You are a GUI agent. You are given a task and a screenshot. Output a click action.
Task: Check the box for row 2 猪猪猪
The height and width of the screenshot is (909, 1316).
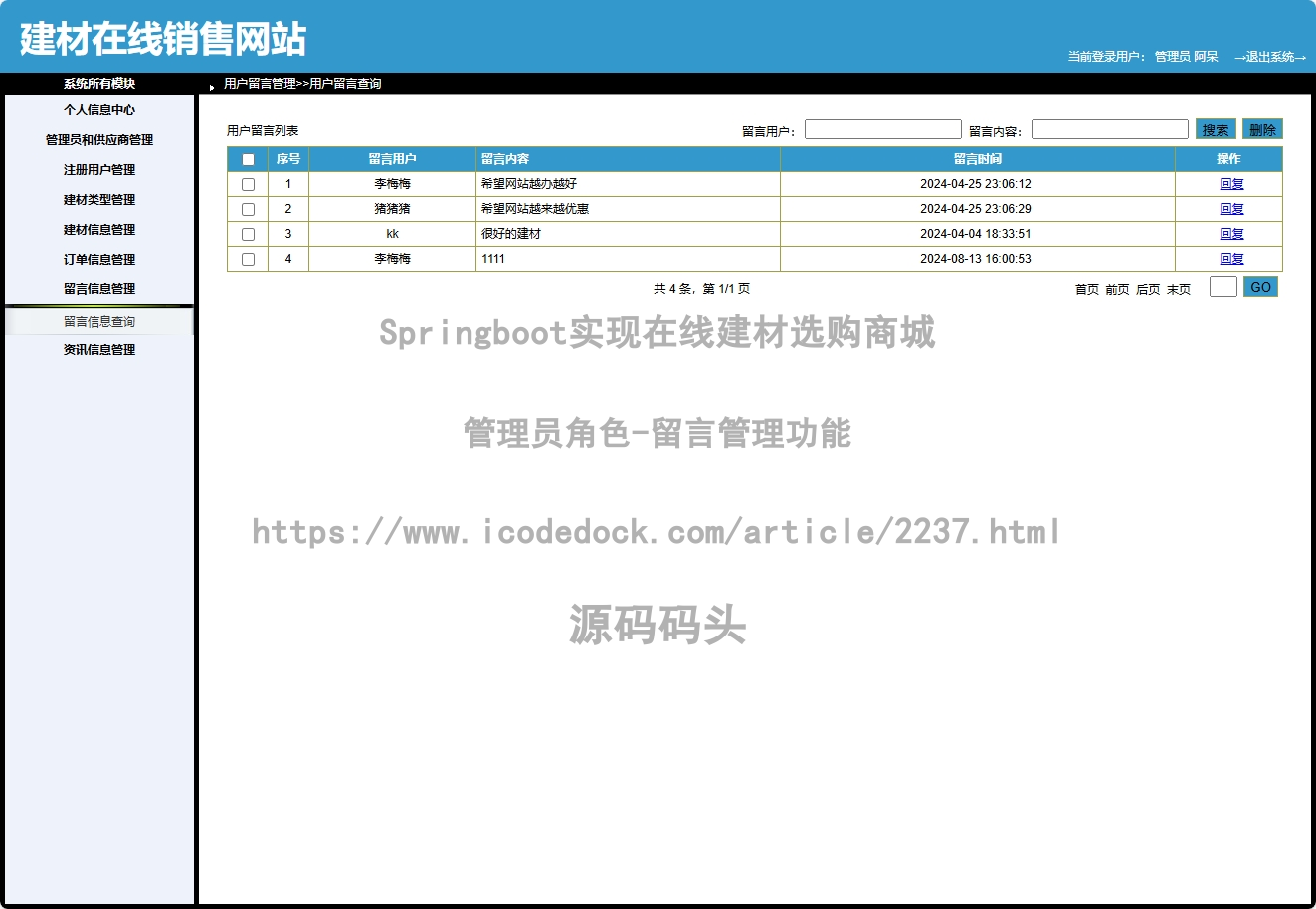248,209
